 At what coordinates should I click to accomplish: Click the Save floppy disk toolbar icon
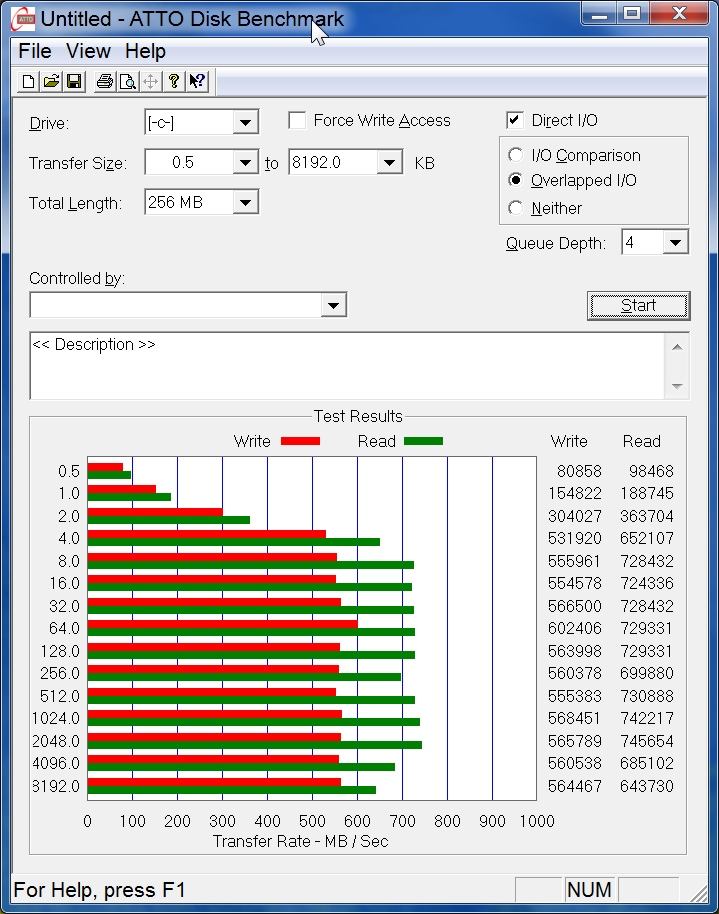coord(74,81)
